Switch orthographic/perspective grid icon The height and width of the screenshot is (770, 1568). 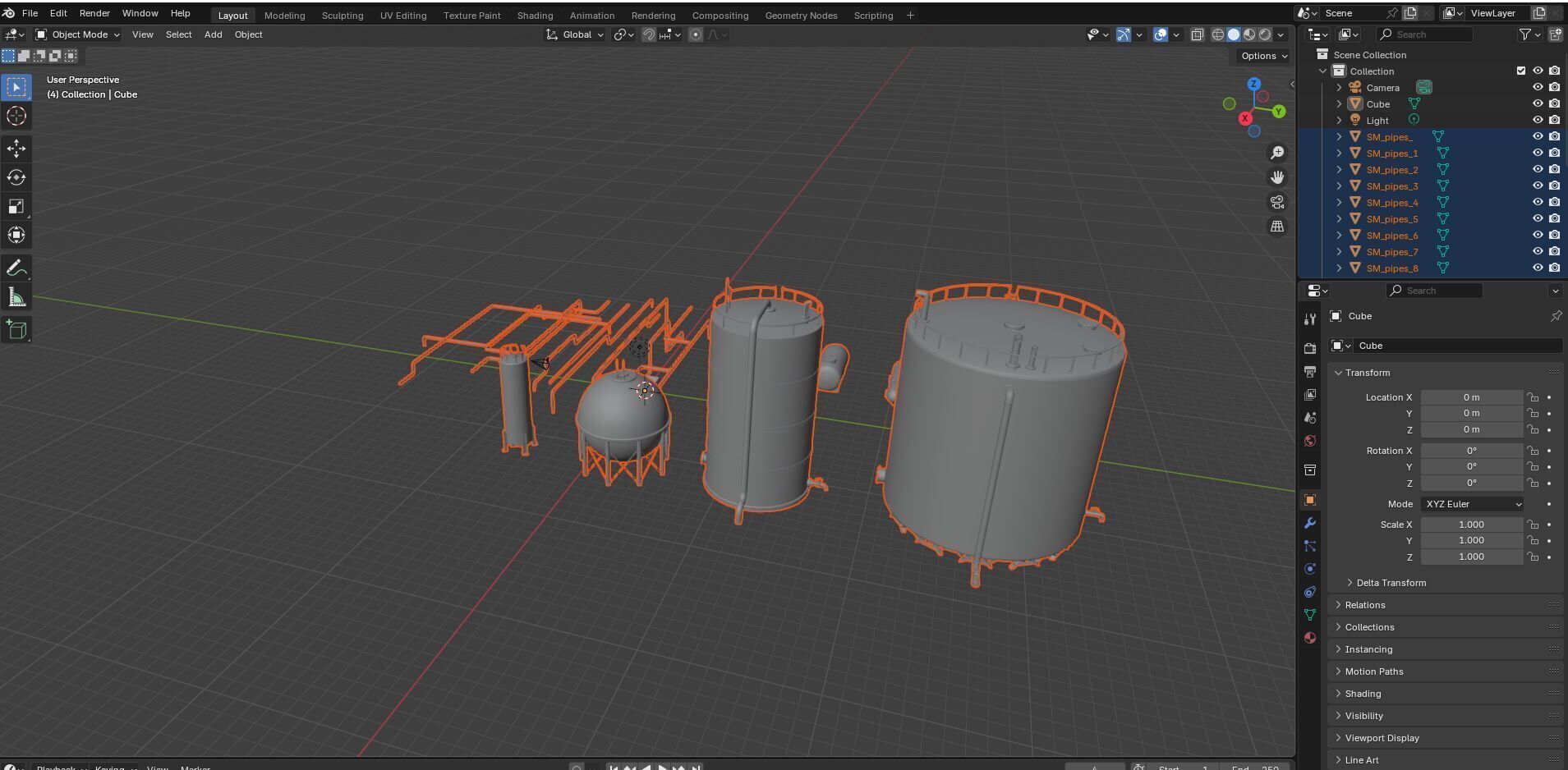1277,227
